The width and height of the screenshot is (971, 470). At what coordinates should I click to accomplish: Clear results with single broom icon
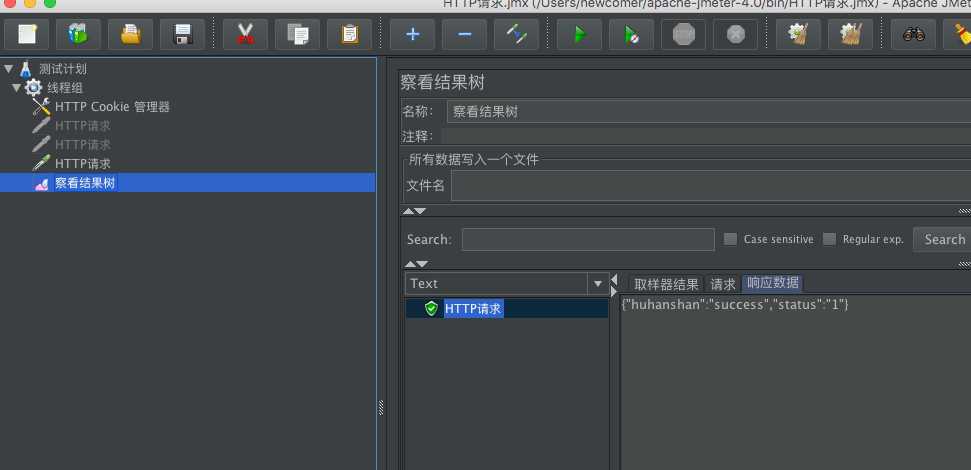pos(799,34)
